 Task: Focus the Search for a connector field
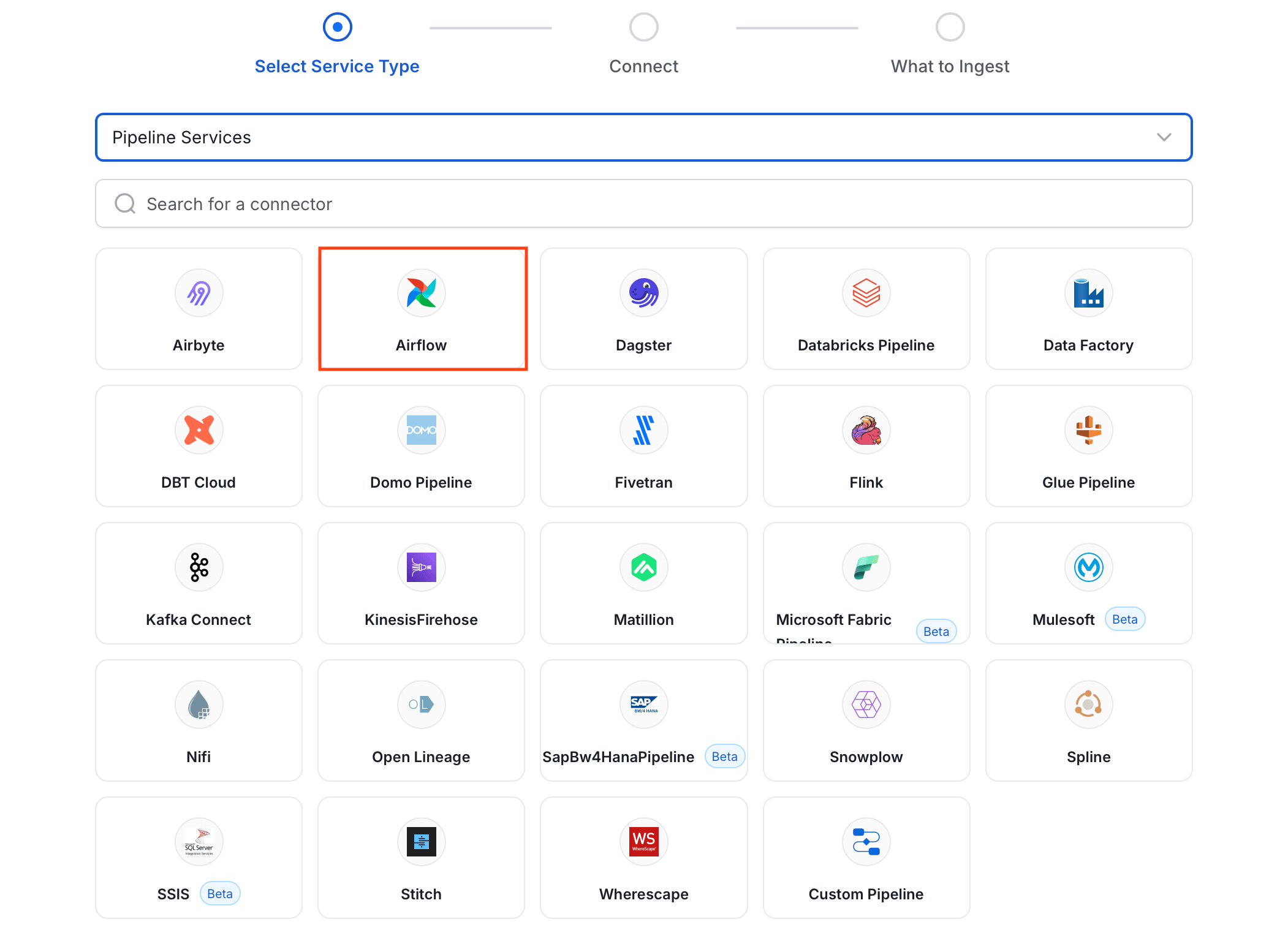(x=643, y=203)
